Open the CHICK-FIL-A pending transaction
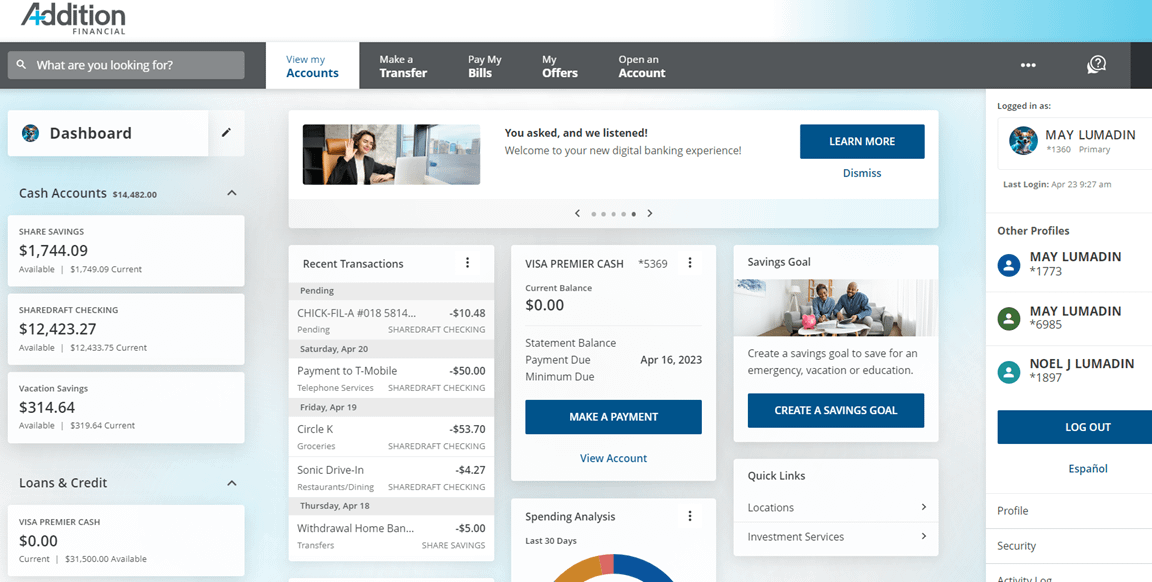The height and width of the screenshot is (582, 1152). [392, 320]
